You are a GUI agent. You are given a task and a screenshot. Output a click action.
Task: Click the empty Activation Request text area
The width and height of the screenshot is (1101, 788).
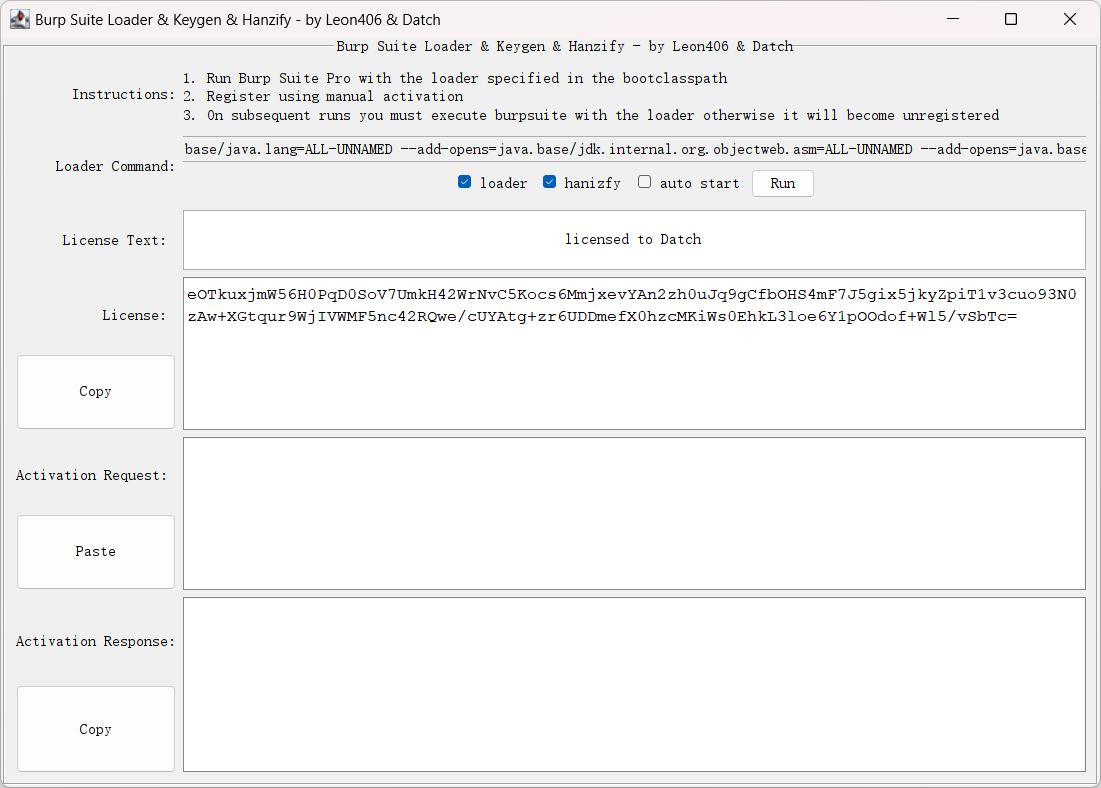[x=634, y=513]
